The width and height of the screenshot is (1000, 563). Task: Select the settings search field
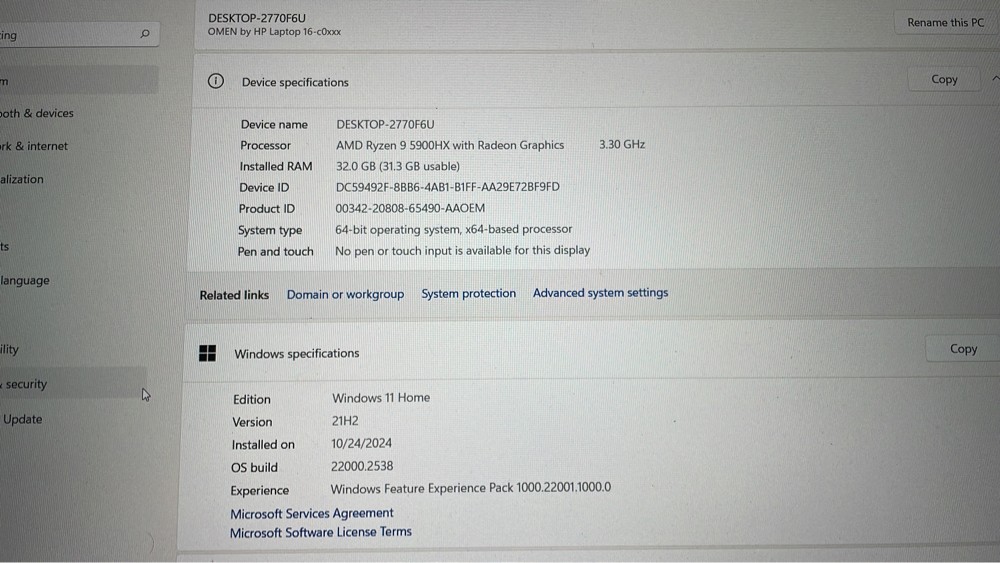(x=78, y=34)
